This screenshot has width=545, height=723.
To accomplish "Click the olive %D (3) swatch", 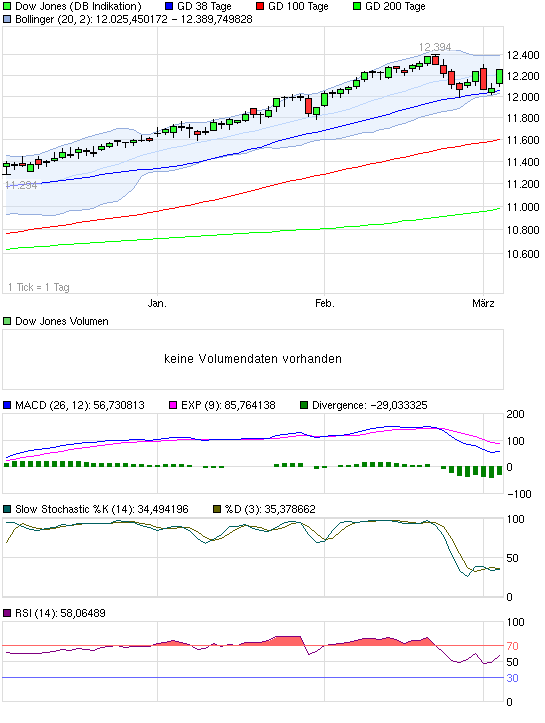I will 217,510.
